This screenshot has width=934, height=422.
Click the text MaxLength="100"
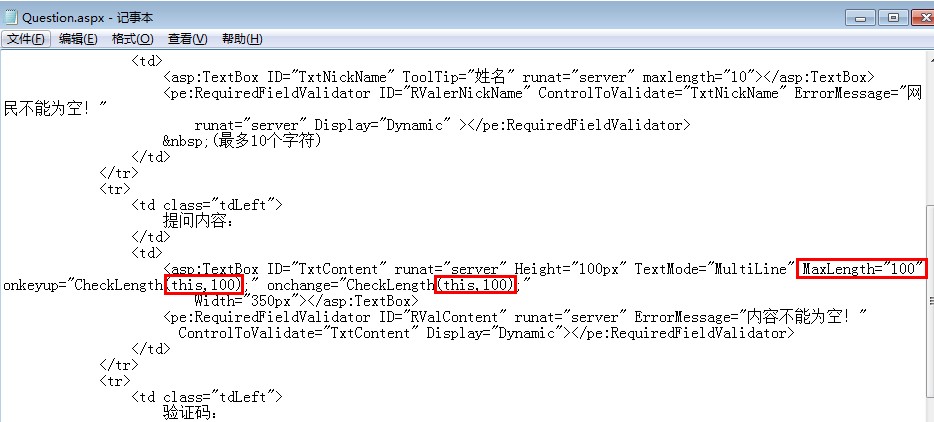[863, 269]
